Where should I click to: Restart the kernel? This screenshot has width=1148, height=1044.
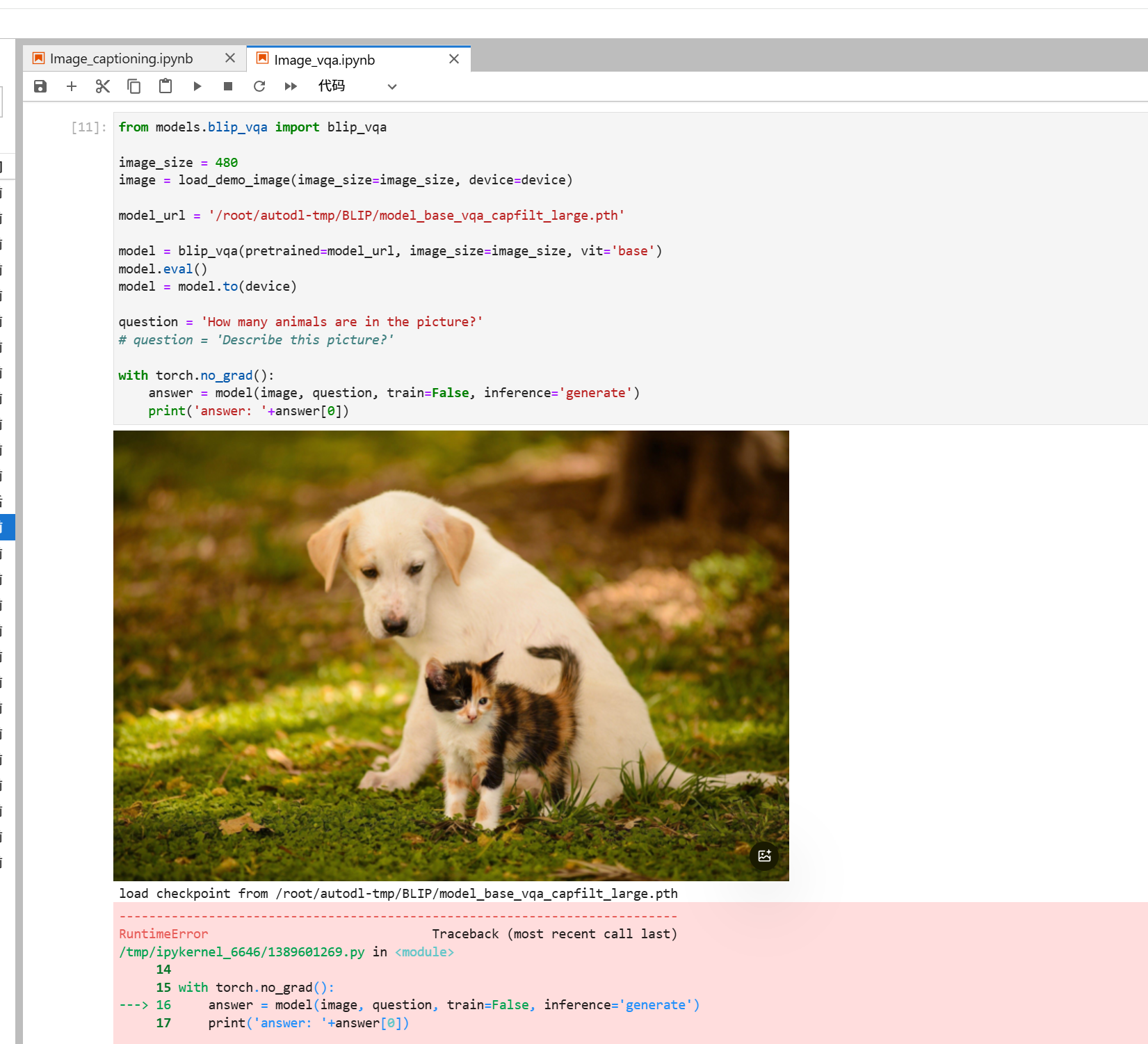(259, 86)
